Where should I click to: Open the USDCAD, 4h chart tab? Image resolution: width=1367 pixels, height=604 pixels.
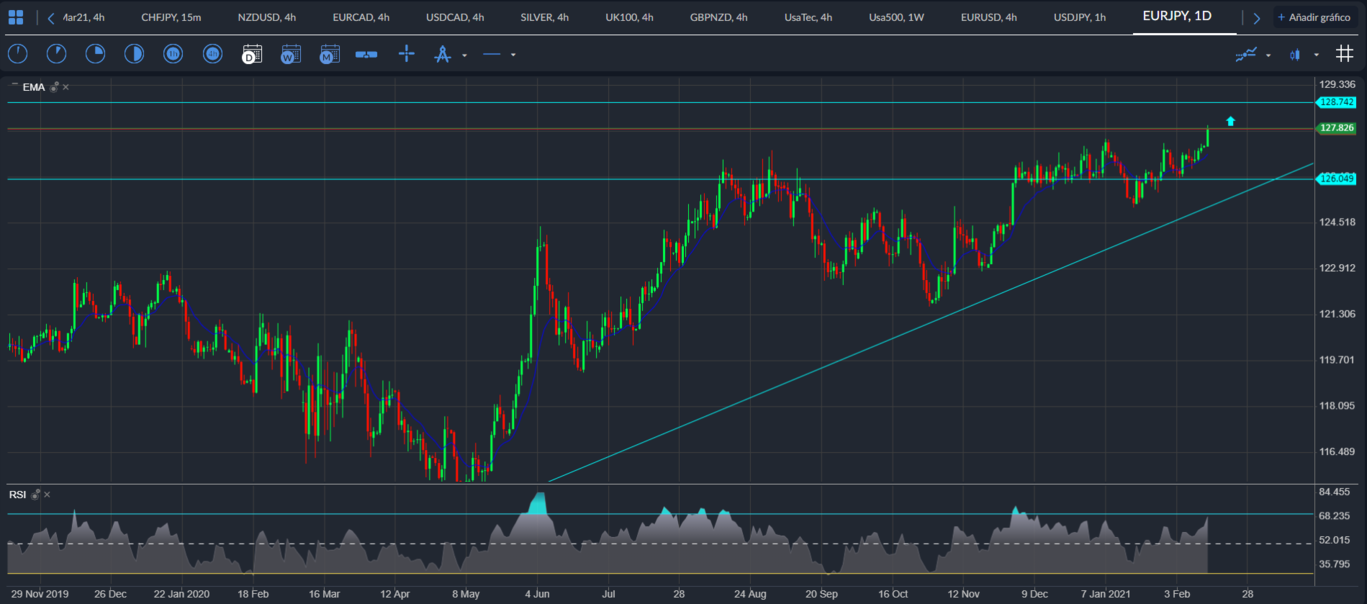pos(455,17)
